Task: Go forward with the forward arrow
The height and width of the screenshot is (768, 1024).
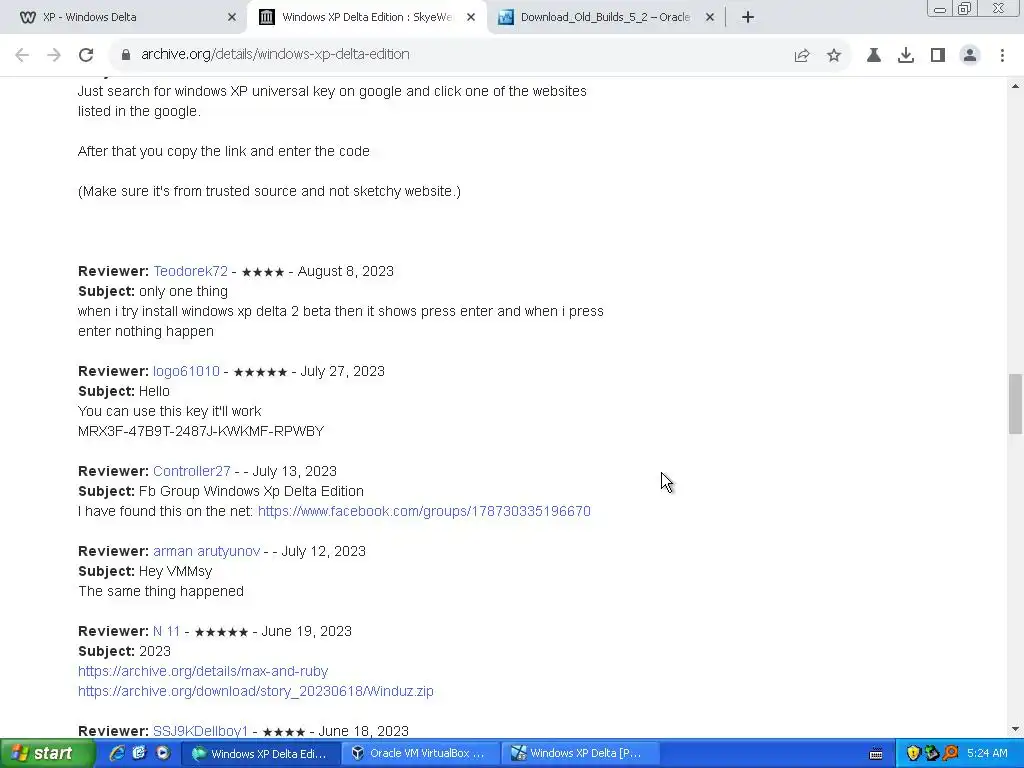Action: click(54, 55)
